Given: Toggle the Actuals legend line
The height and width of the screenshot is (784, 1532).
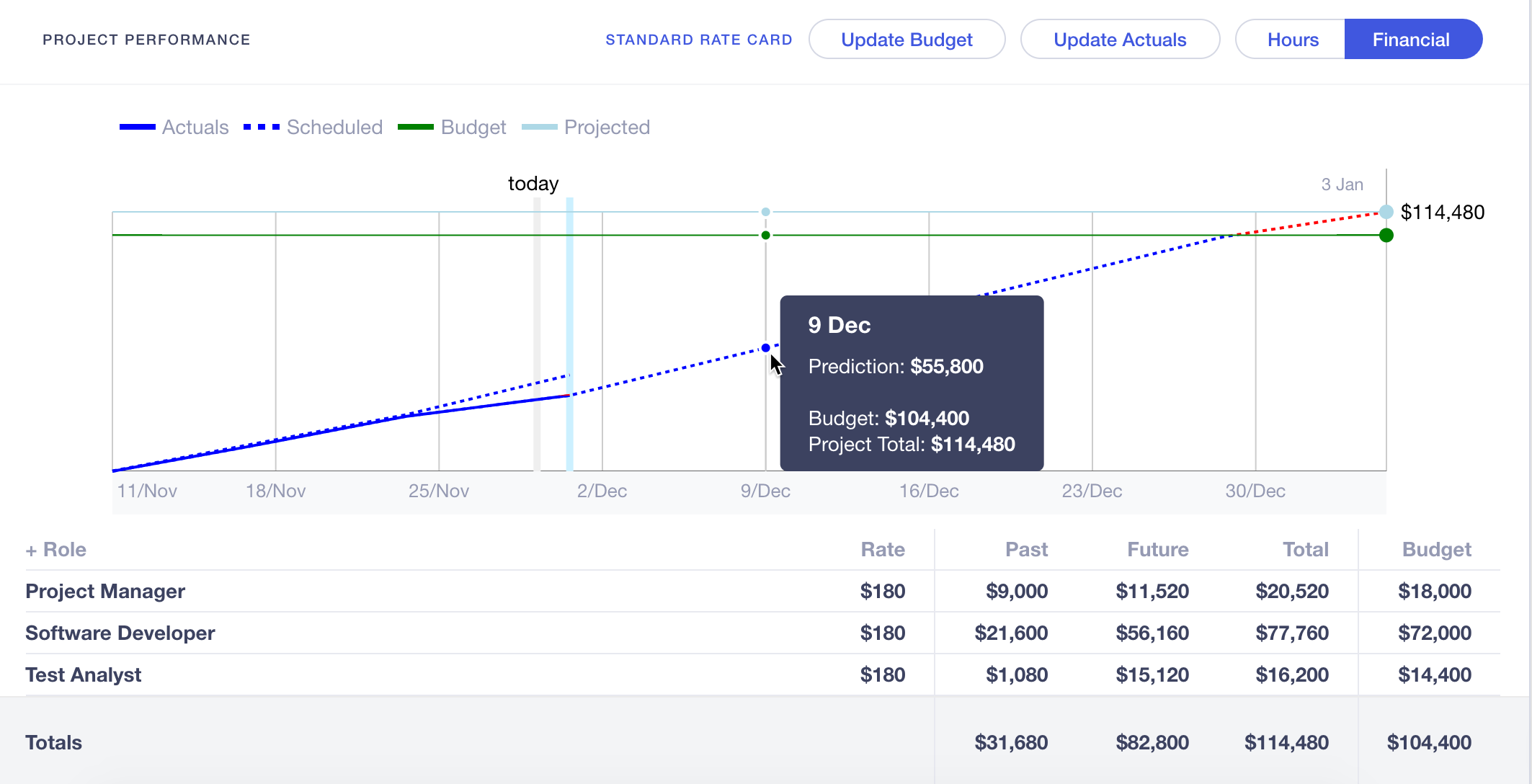Looking at the screenshot, I should [x=138, y=128].
